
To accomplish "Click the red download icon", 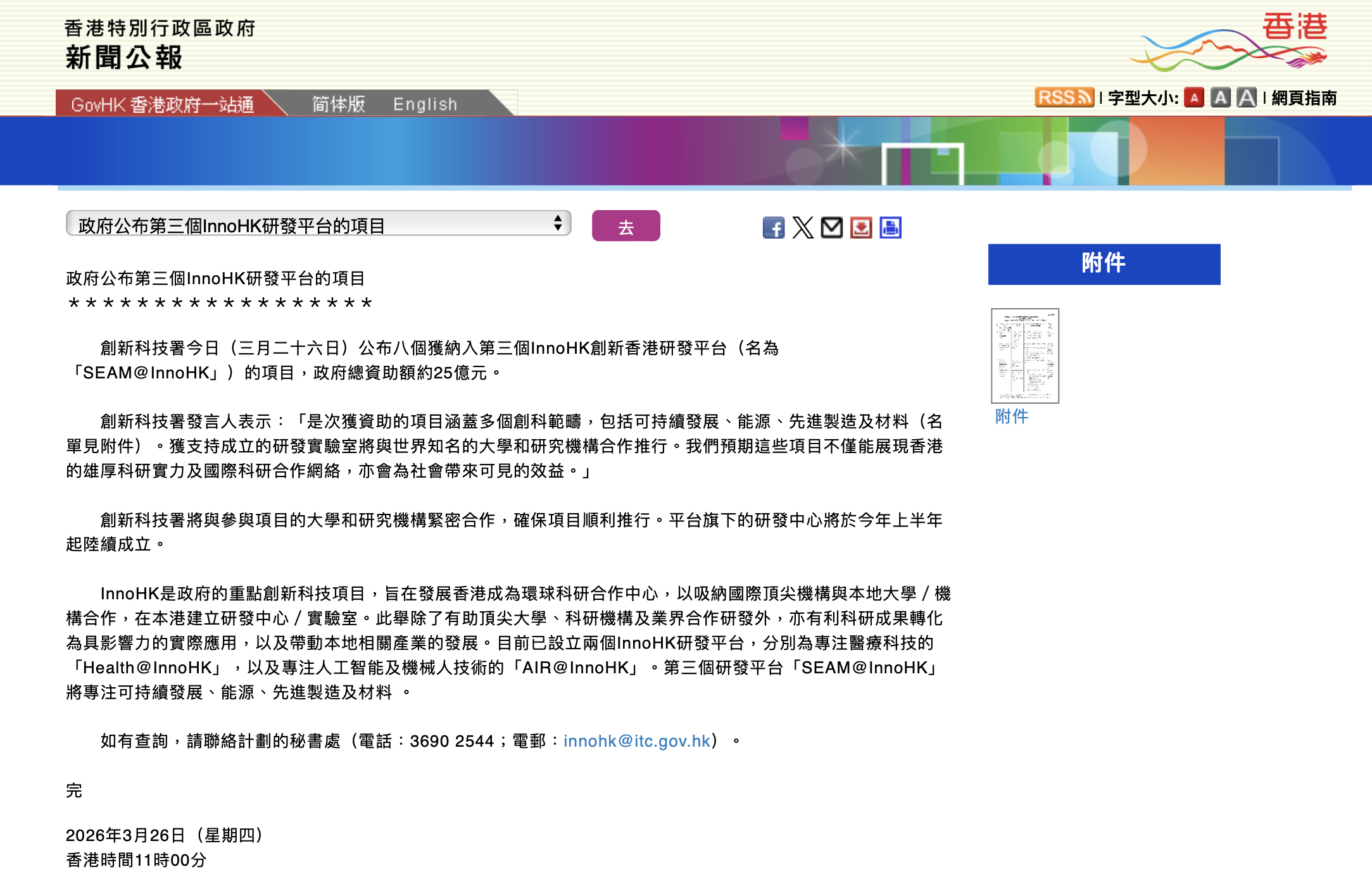I will (x=861, y=228).
